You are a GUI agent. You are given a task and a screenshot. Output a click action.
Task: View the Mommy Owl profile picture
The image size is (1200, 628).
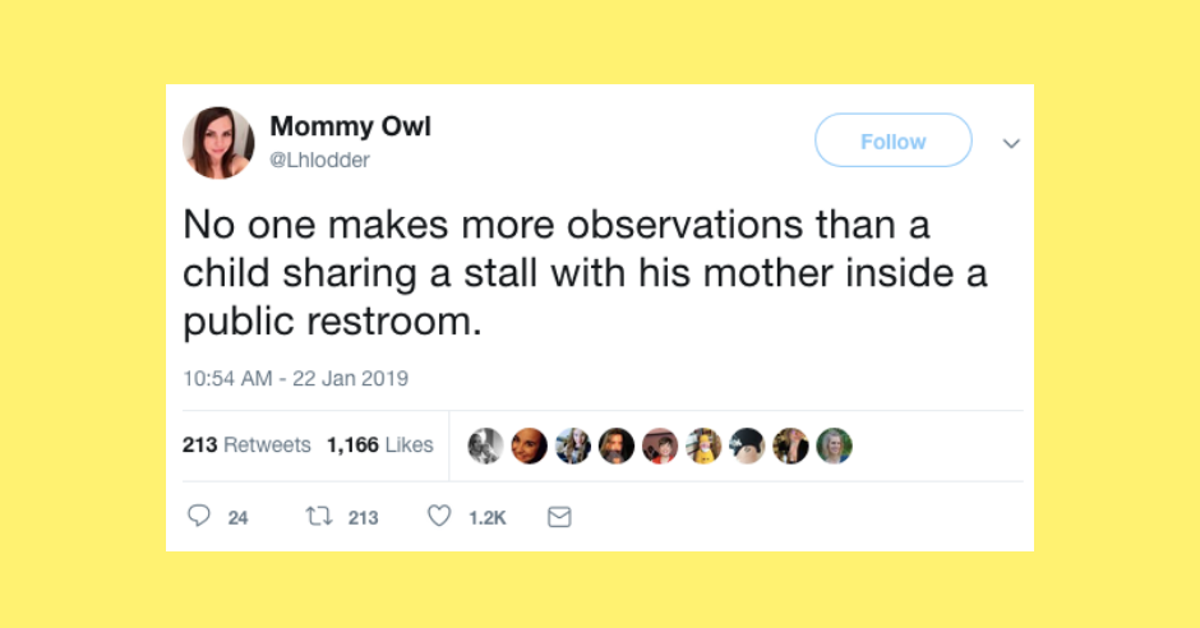[x=219, y=142]
